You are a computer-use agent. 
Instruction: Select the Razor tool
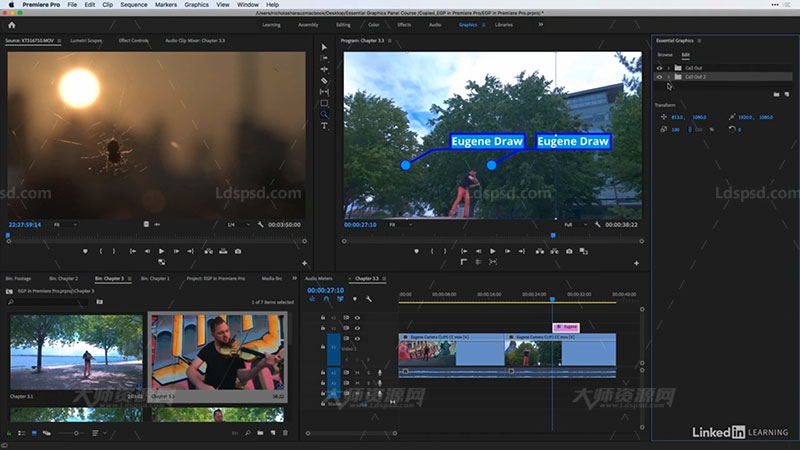[324, 81]
